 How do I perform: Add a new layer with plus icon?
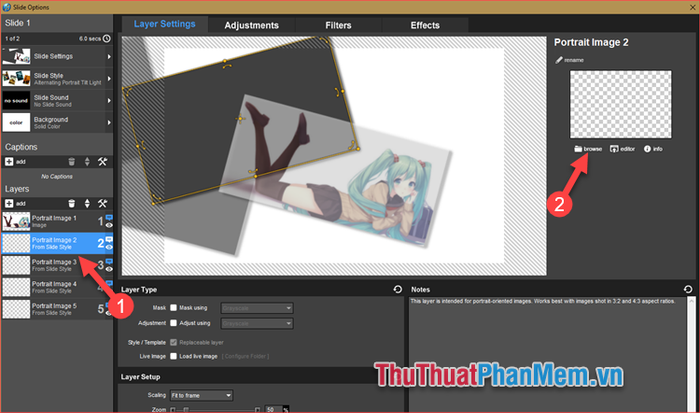click(x=9, y=204)
